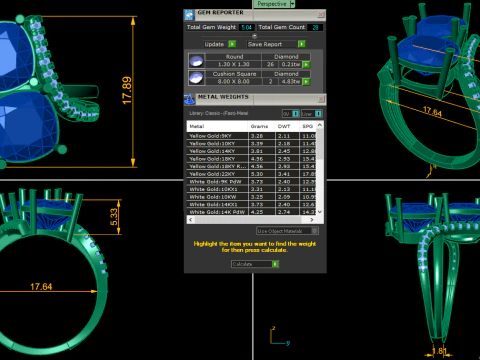The height and width of the screenshot is (360, 480).
Task: Click the Total Gem Count value 28
Action: tap(315, 27)
